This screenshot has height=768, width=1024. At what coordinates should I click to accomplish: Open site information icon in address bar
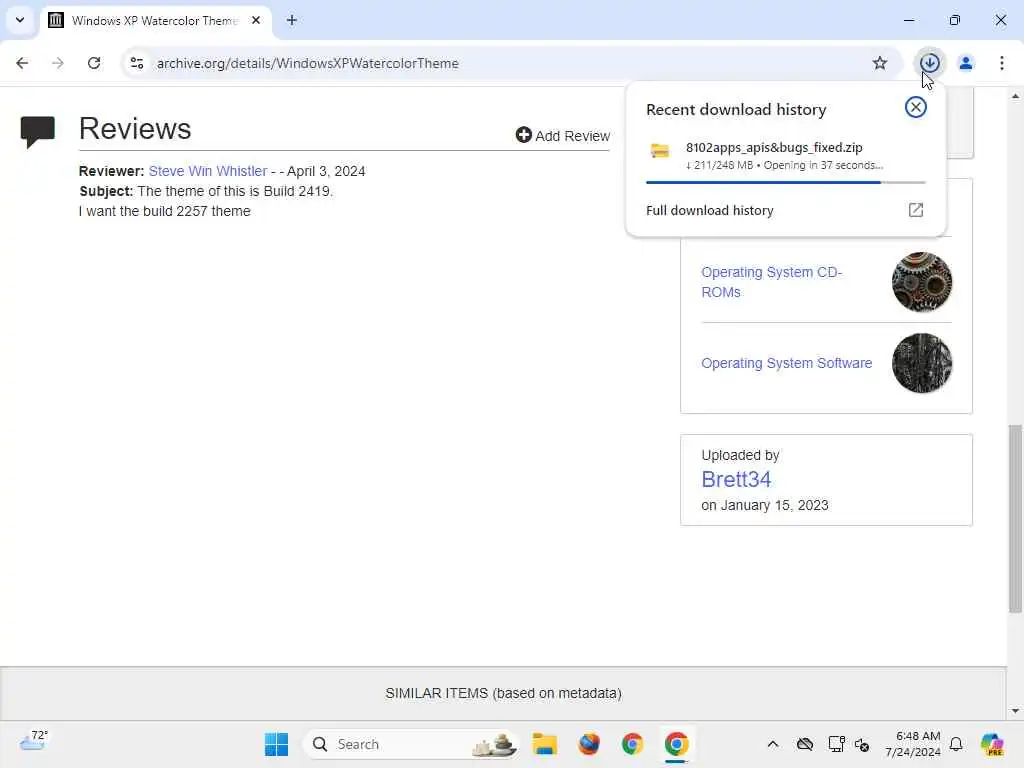(137, 63)
